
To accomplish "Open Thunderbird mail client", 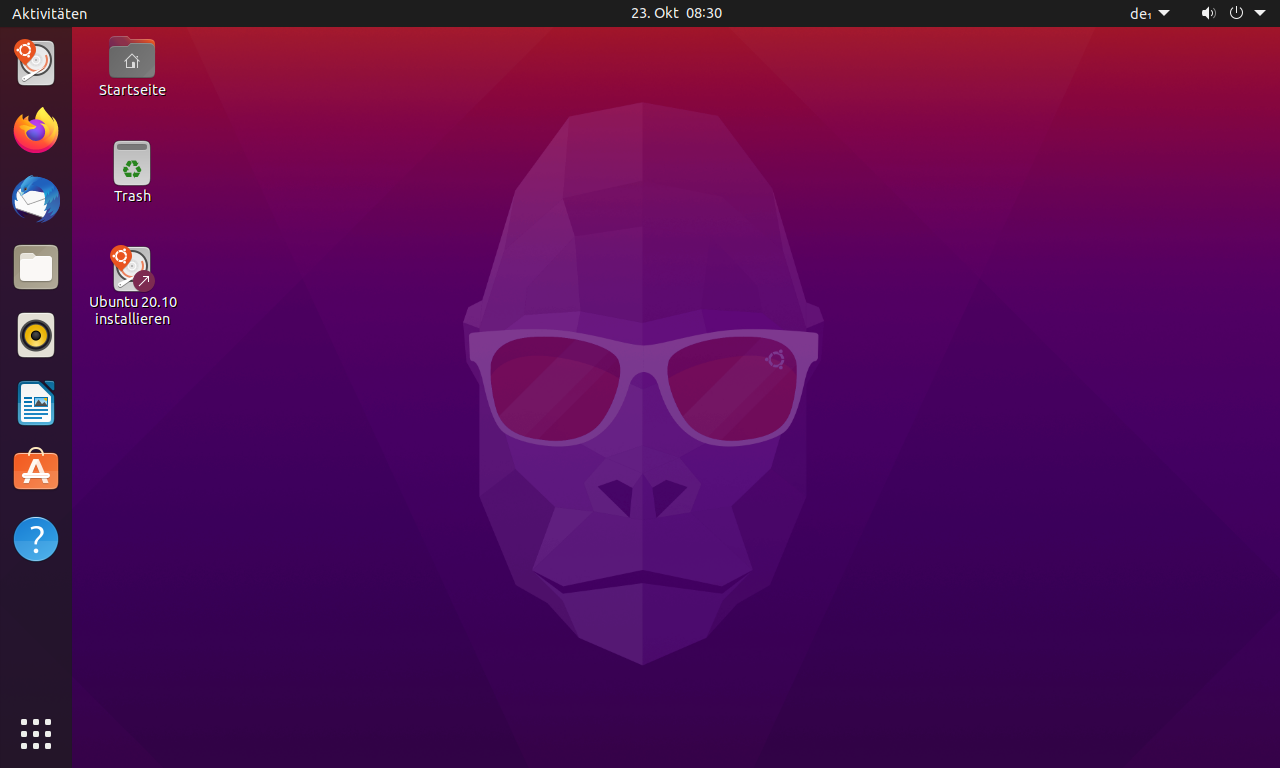I will tap(36, 199).
